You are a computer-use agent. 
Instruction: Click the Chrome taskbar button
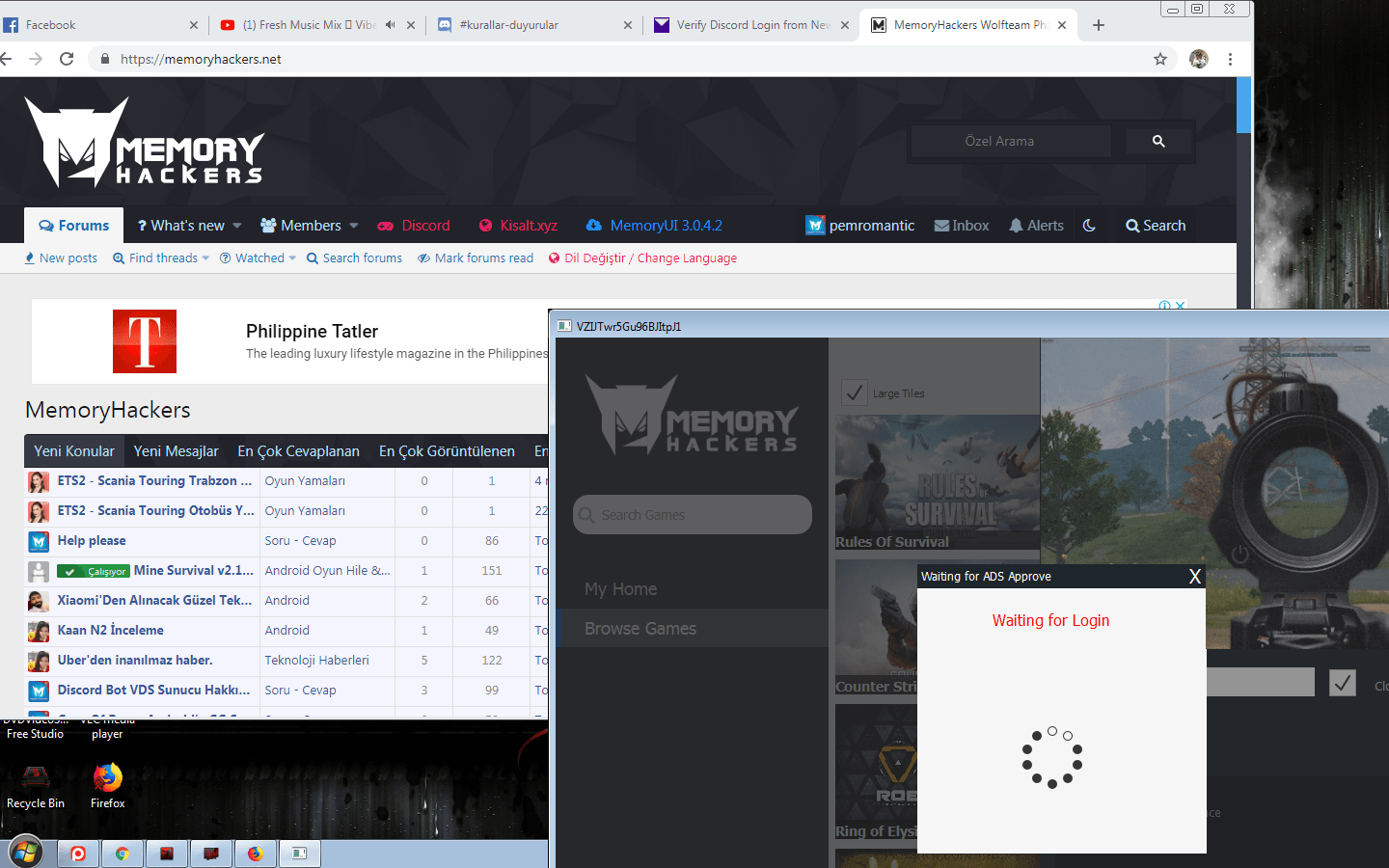click(123, 854)
